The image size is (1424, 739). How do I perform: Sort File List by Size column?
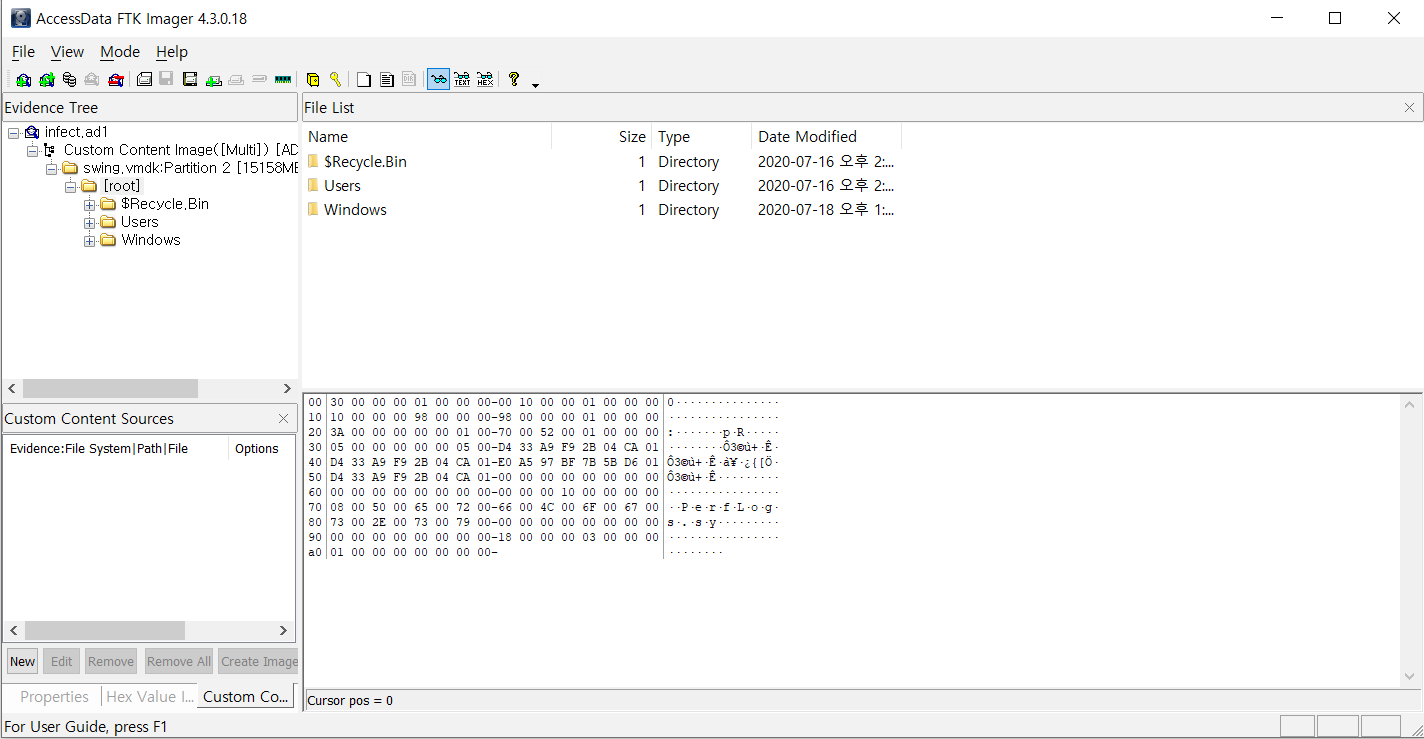click(x=601, y=137)
